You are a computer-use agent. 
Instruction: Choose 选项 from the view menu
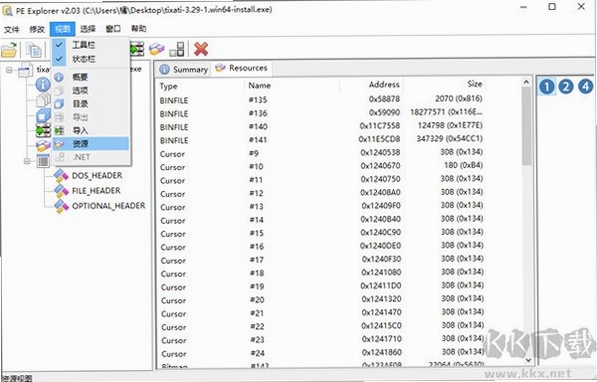tap(91, 90)
